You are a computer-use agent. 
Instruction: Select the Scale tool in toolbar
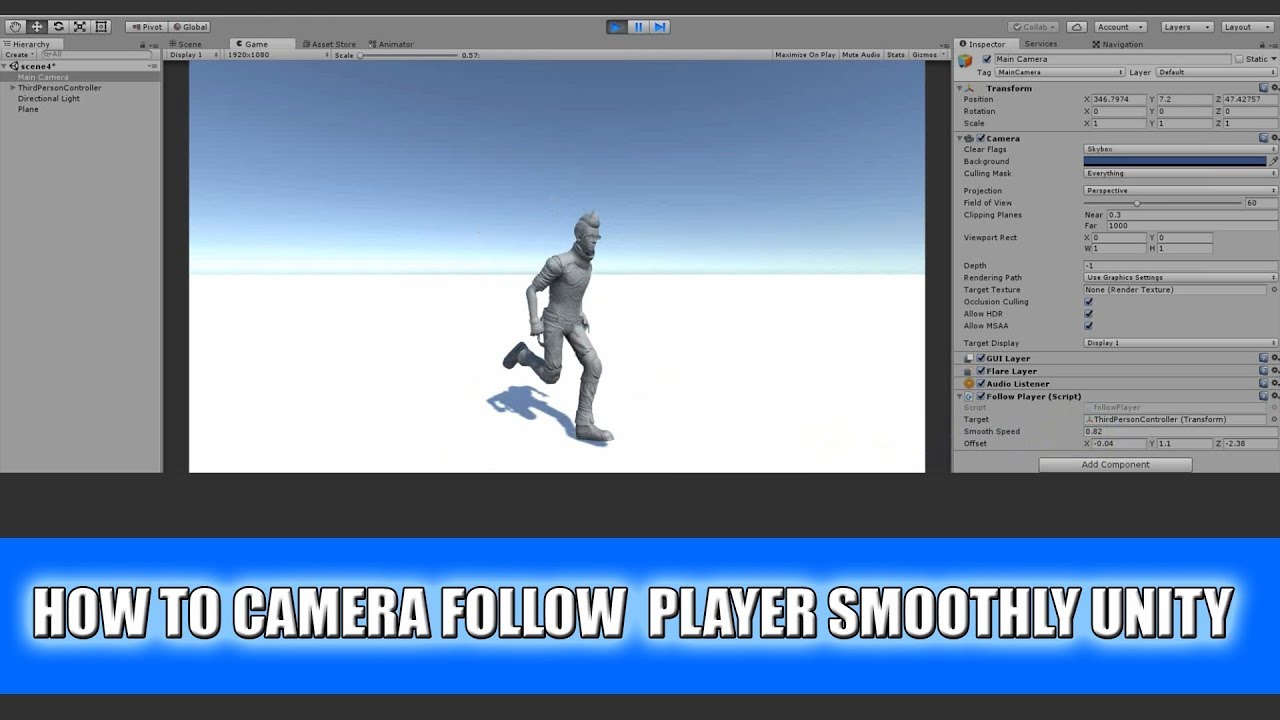click(x=79, y=27)
